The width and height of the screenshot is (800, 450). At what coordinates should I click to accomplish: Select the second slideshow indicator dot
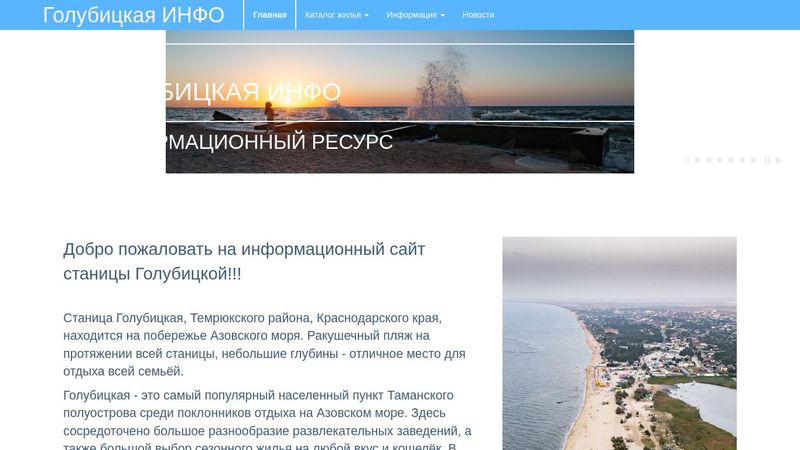tap(697, 160)
